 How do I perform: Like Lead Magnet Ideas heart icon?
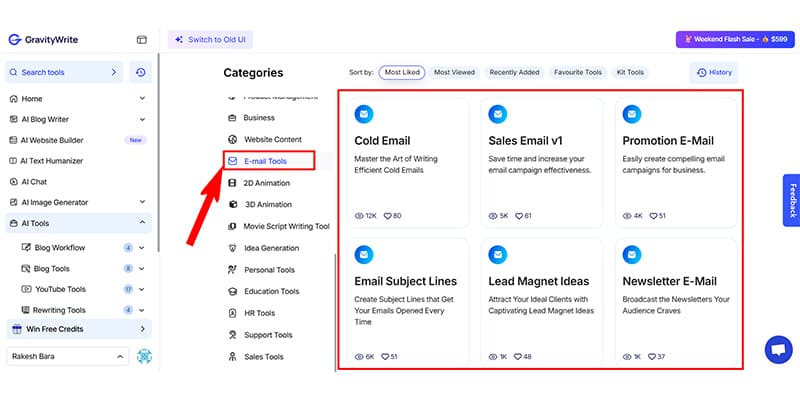(518, 357)
